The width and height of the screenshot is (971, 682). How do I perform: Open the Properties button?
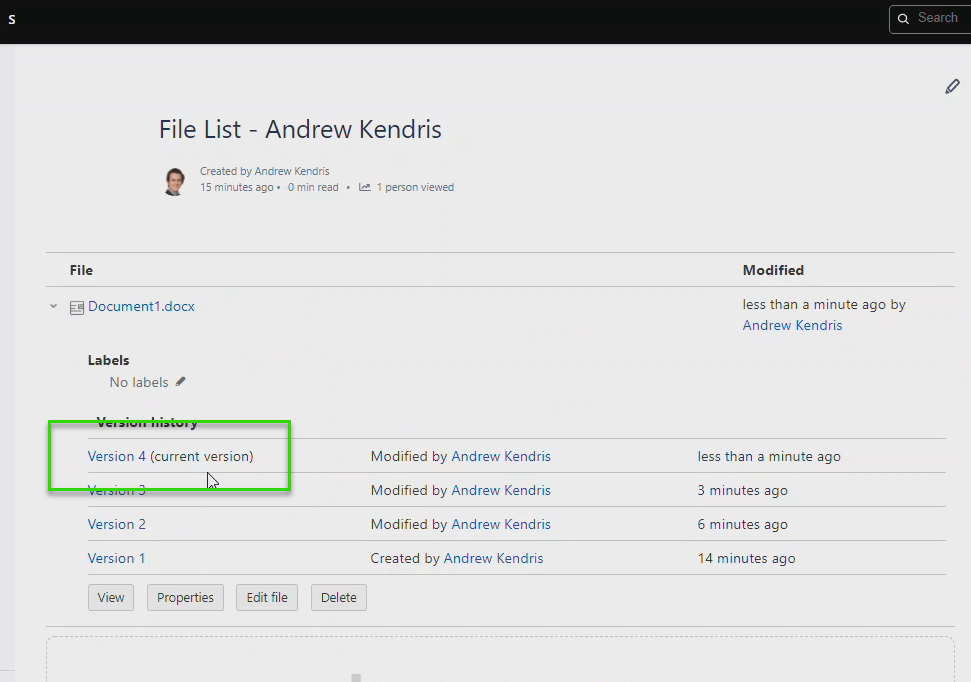185,597
